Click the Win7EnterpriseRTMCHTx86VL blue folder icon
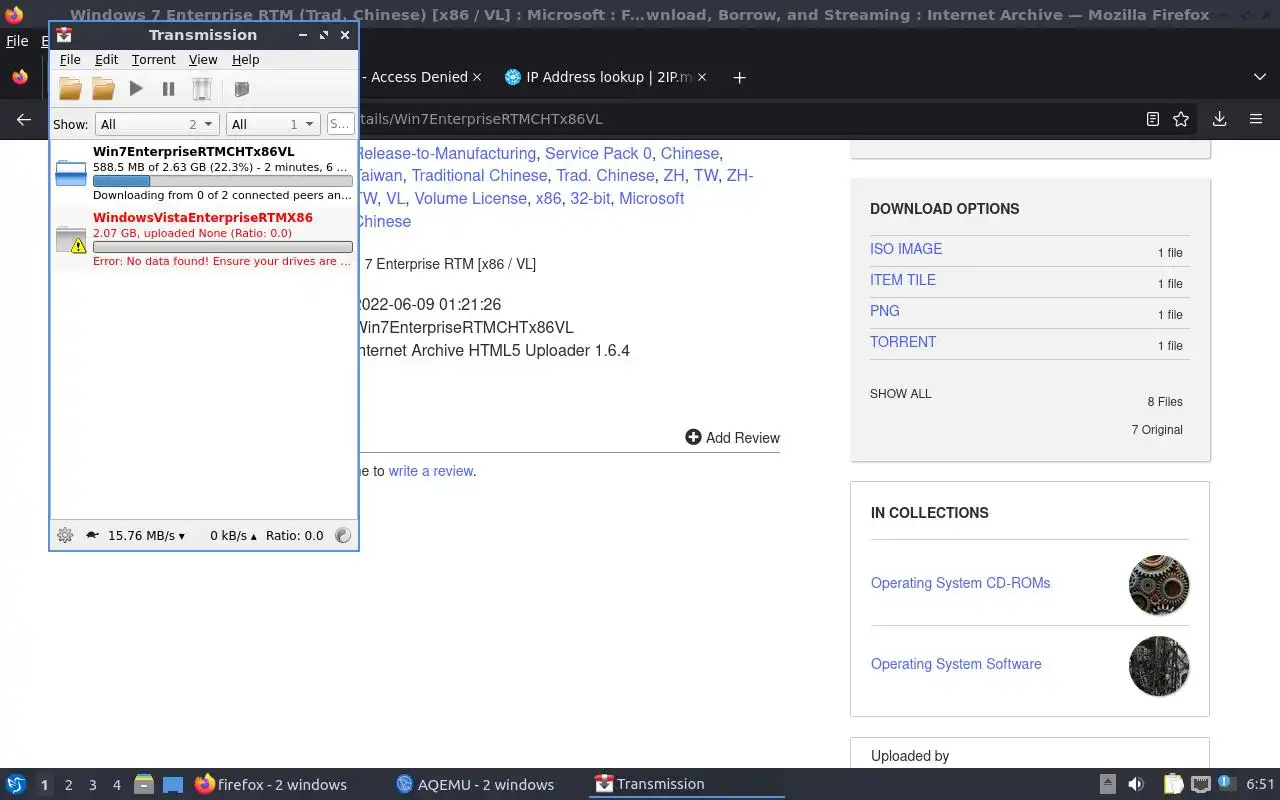 pyautogui.click(x=71, y=173)
